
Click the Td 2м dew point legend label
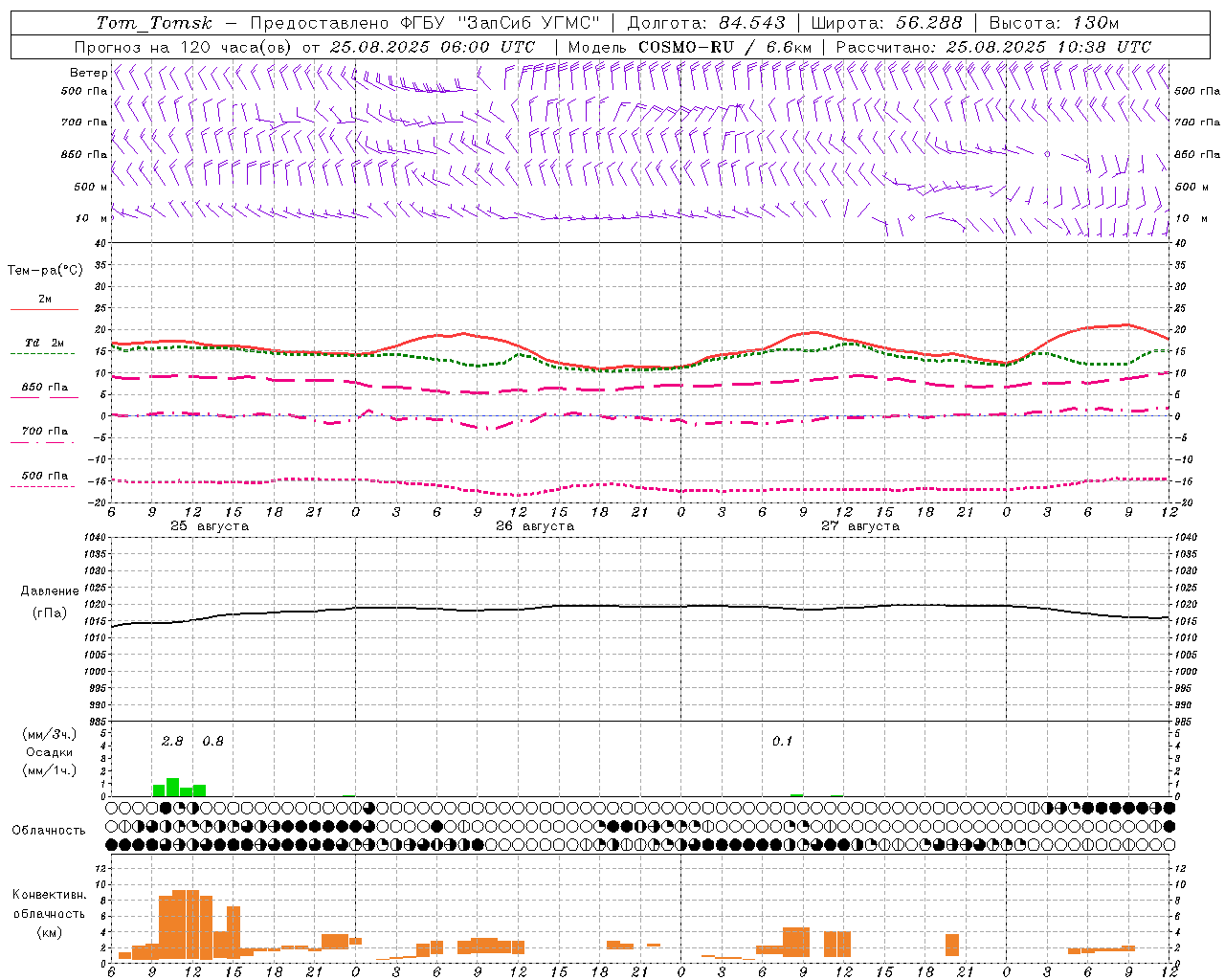tap(45, 343)
